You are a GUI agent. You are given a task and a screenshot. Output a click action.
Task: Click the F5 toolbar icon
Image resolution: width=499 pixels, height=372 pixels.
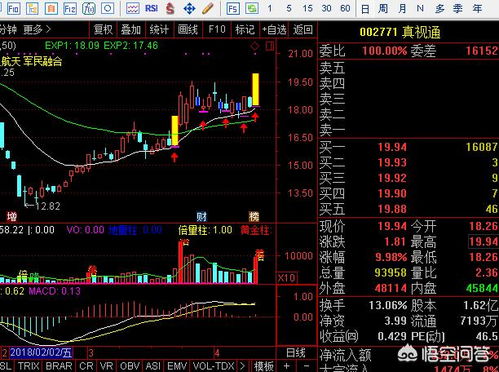pyautogui.click(x=233, y=8)
